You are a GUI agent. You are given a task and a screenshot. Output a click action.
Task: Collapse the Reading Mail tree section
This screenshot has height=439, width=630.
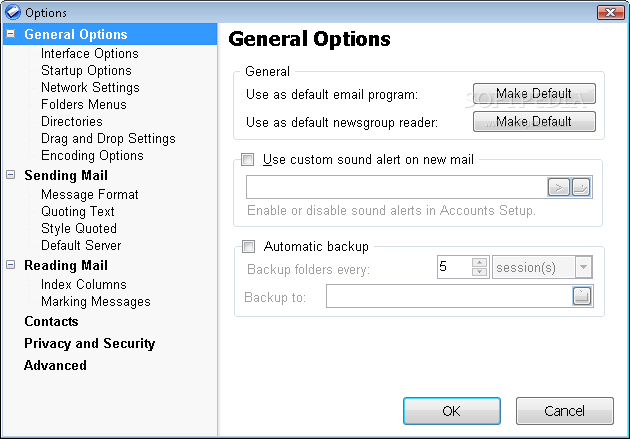(x=10, y=266)
